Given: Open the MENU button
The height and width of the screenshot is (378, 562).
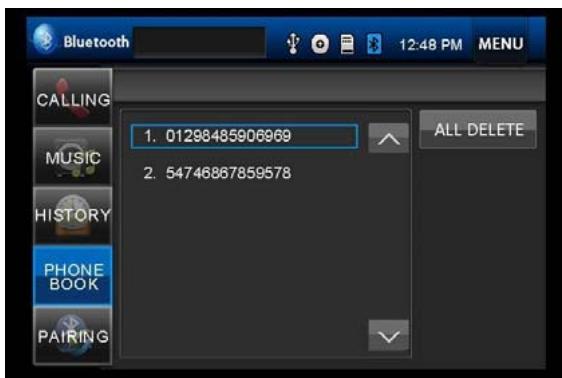Looking at the screenshot, I should click(500, 44).
